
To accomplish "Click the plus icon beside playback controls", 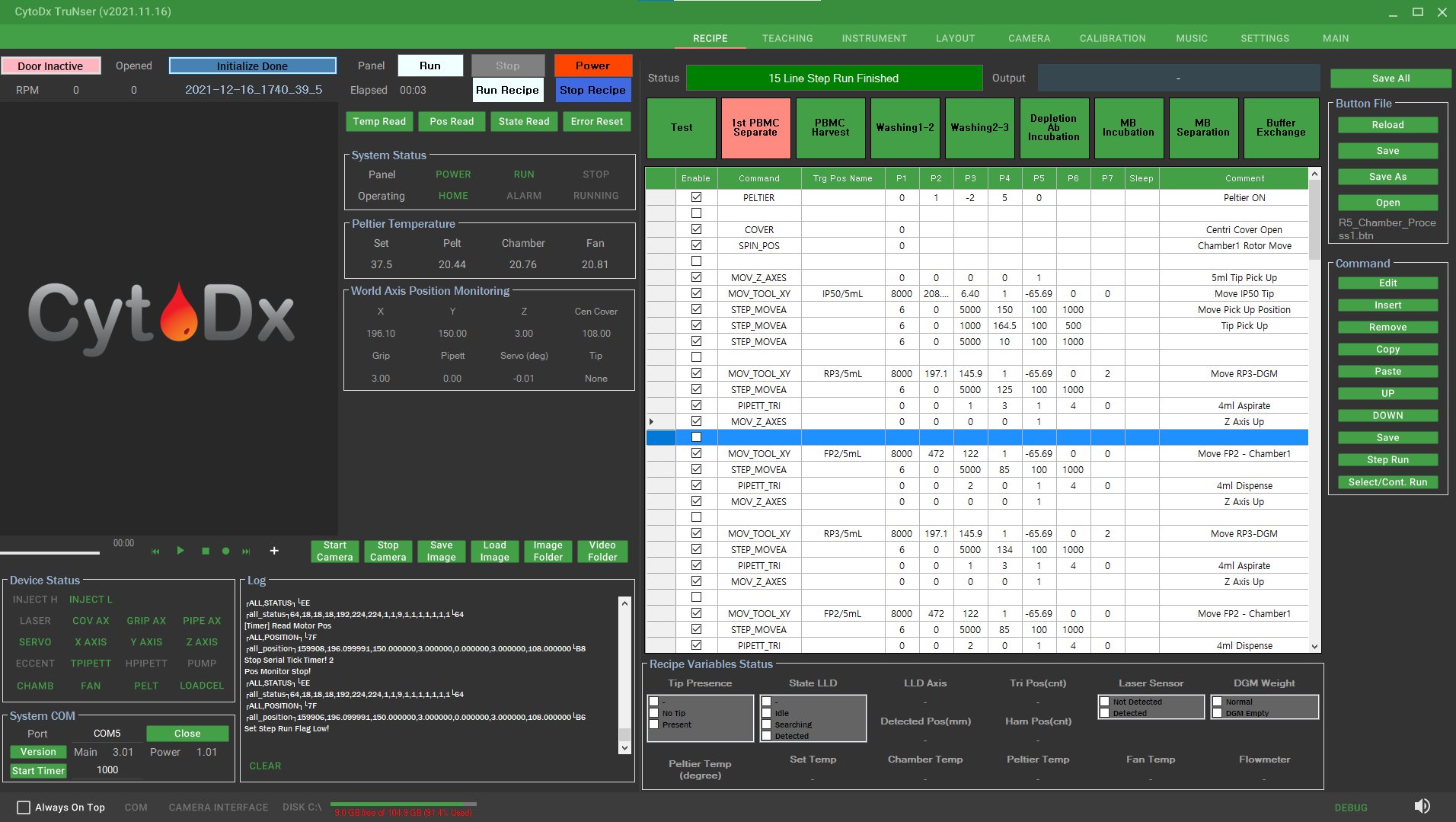I will click(274, 551).
